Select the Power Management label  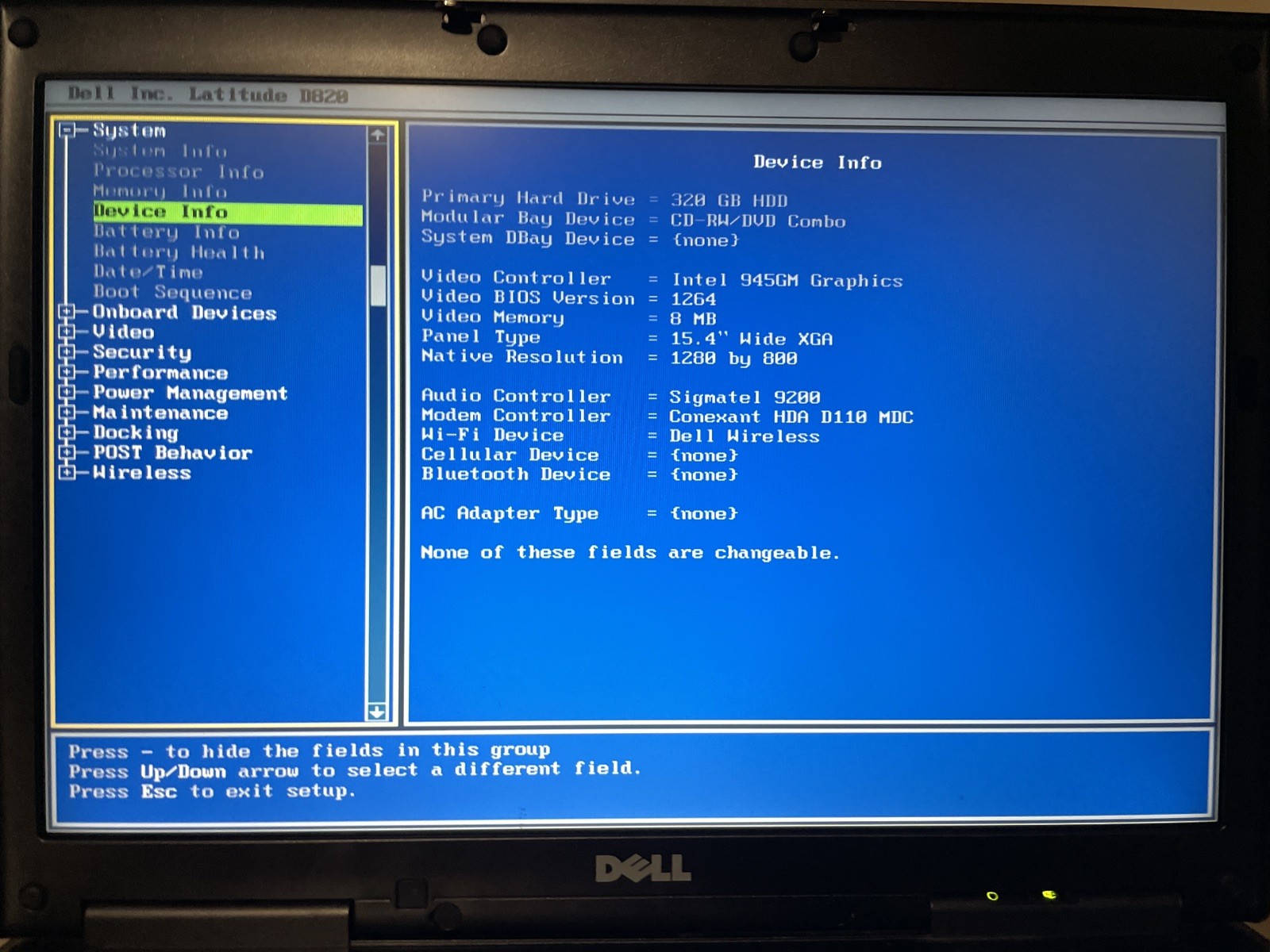click(x=190, y=393)
